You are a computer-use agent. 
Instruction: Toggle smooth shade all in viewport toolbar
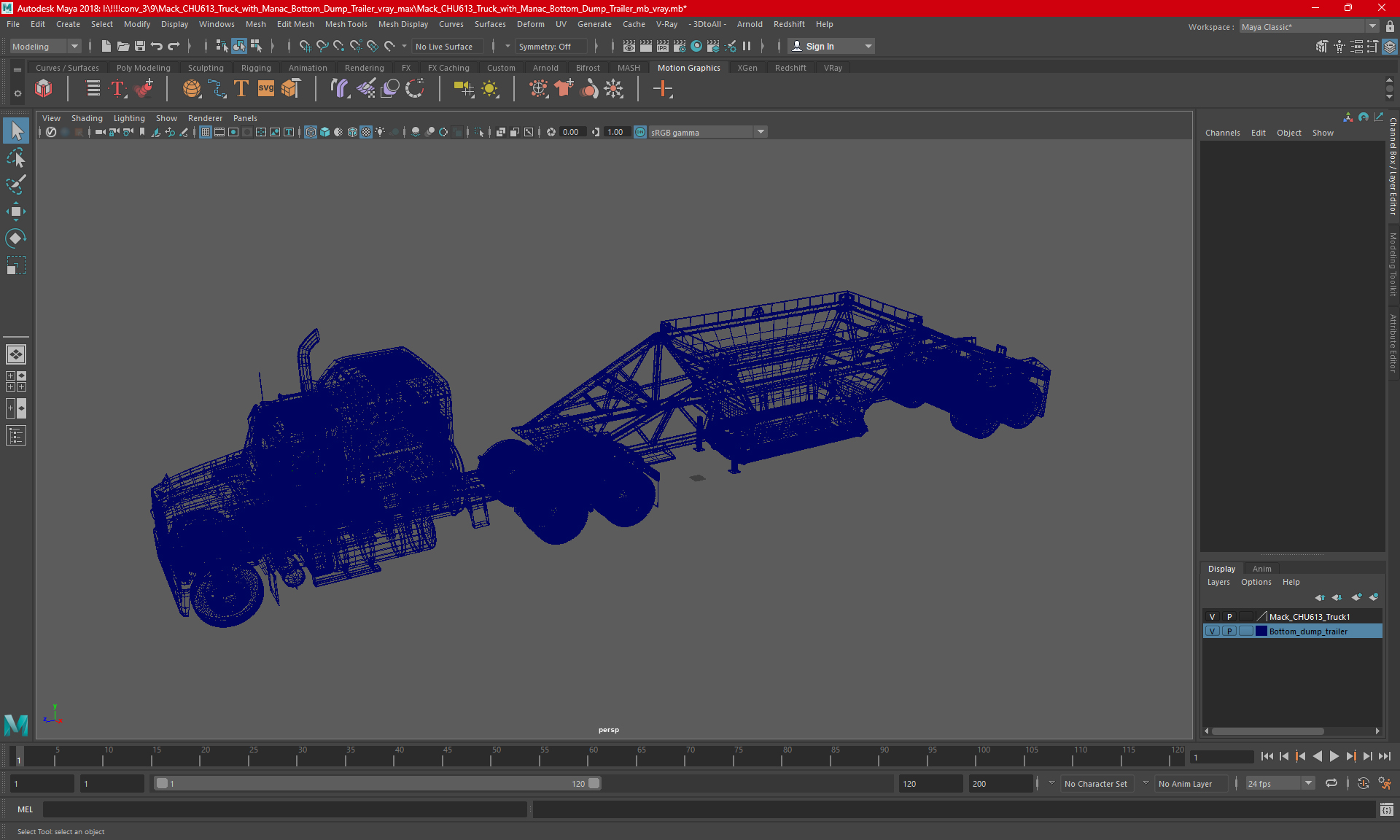(324, 132)
